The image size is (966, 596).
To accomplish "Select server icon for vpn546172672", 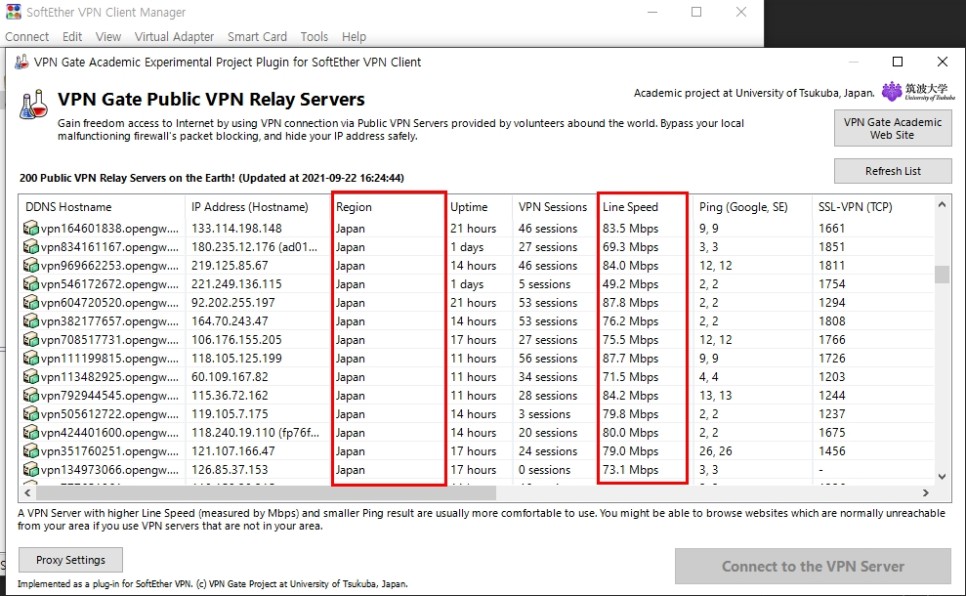I will tap(31, 284).
